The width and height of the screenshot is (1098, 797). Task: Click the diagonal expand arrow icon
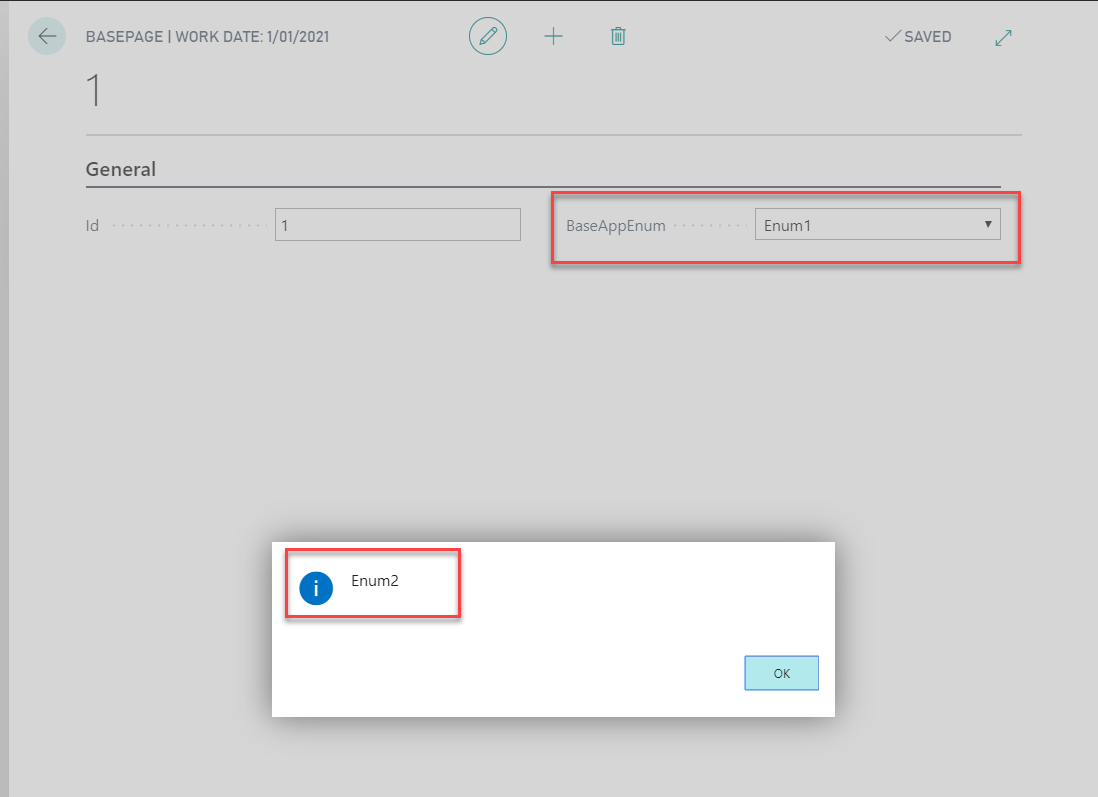pos(1003,36)
